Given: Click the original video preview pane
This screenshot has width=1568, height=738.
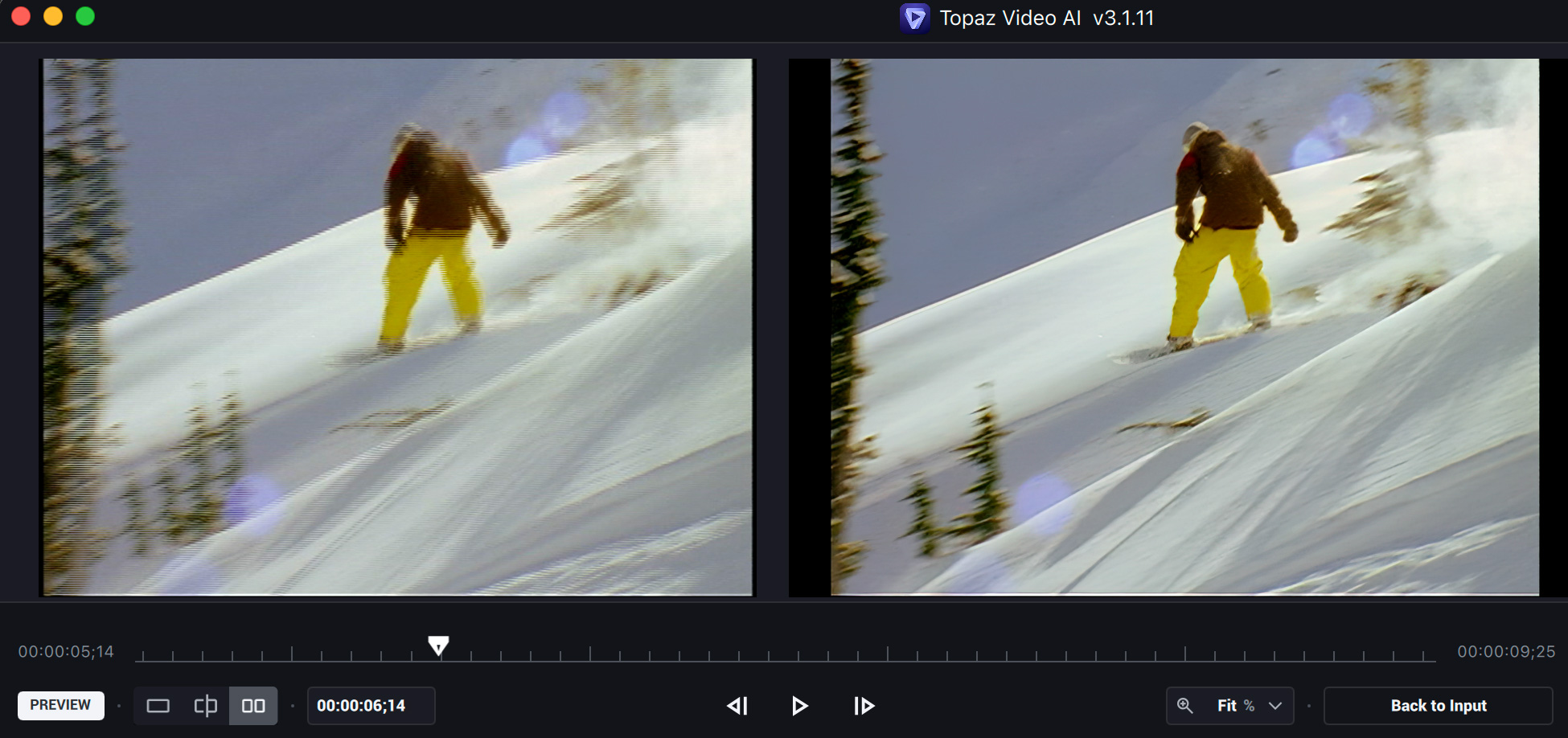Looking at the screenshot, I should 397,327.
